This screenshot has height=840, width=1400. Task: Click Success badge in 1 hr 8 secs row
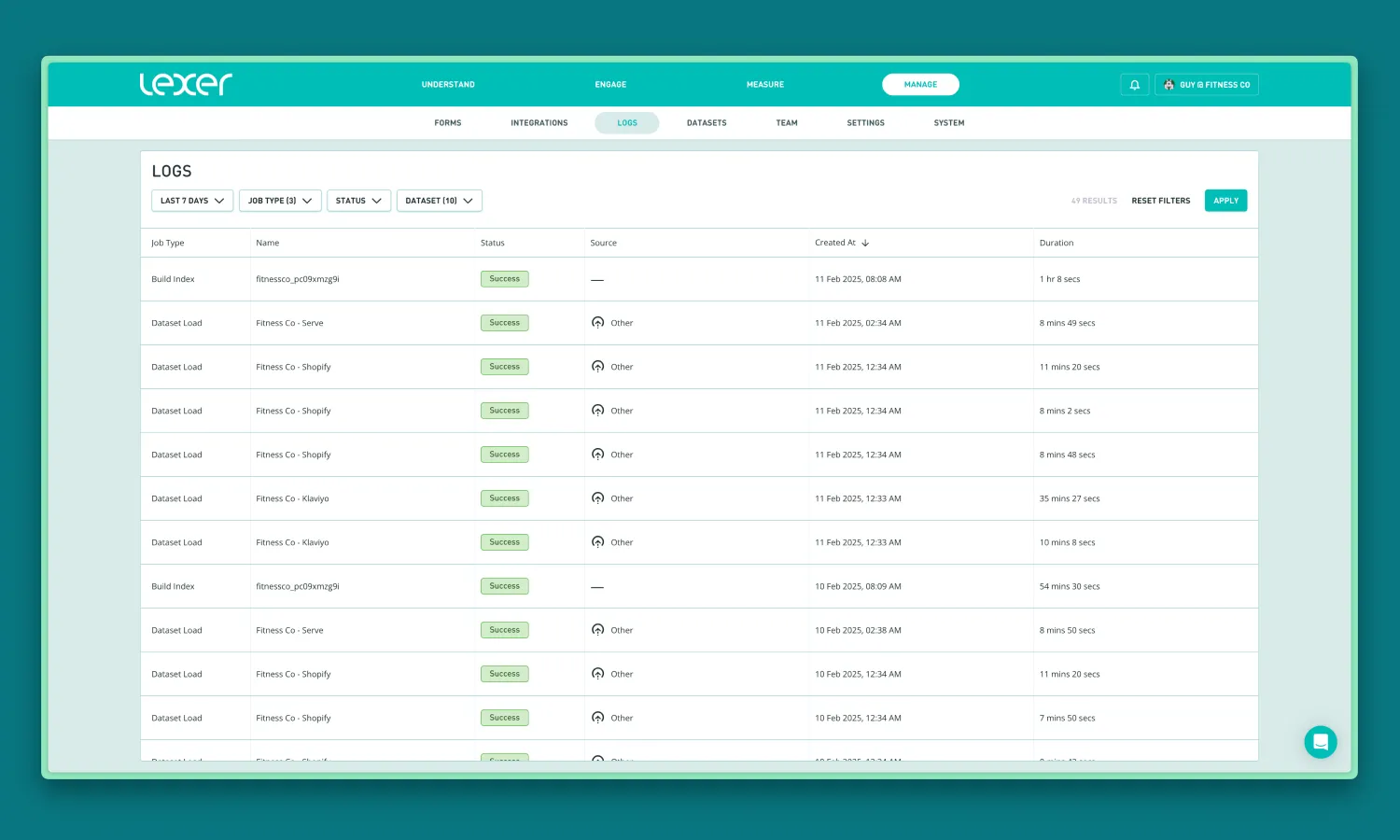tap(505, 279)
